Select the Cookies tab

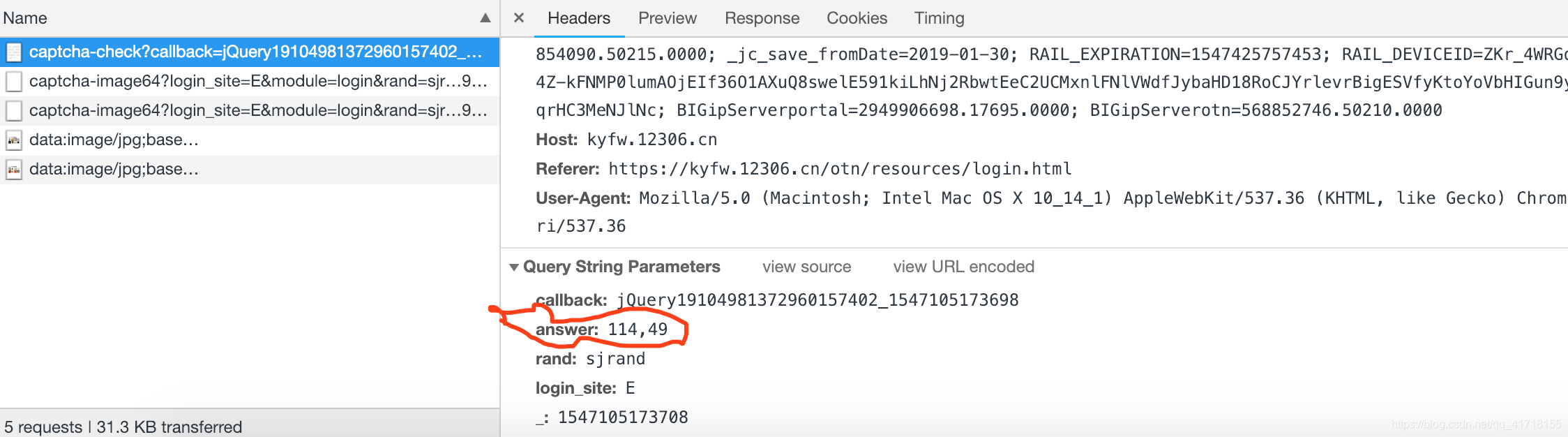point(857,18)
